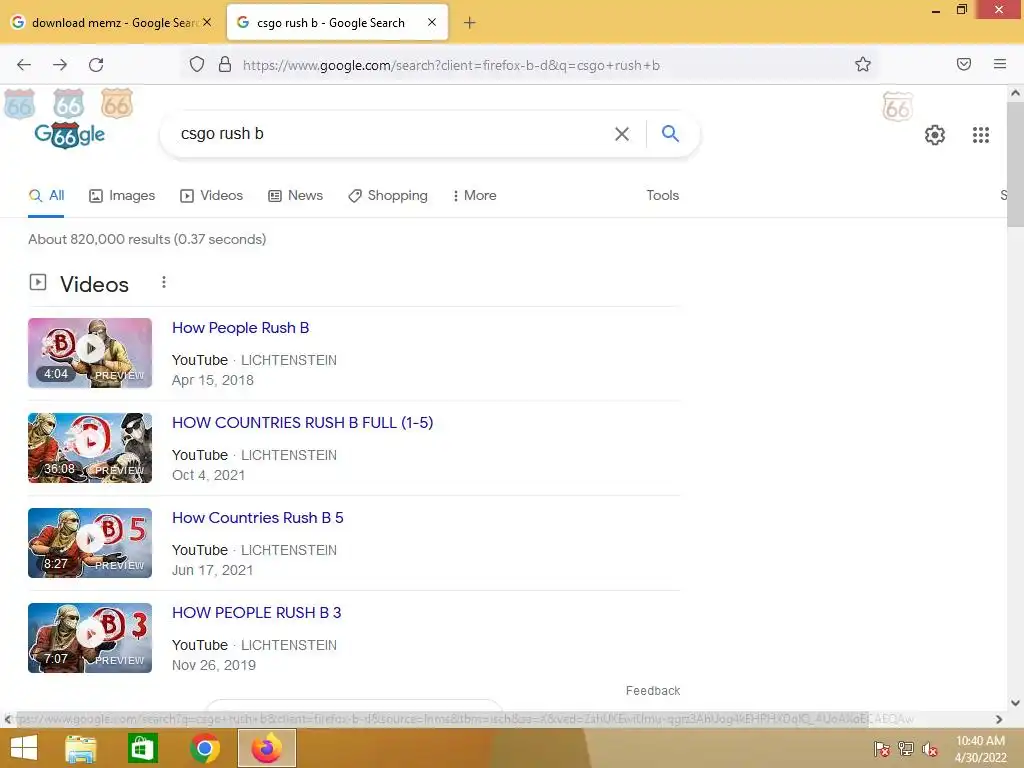Launch Chrome from the taskbar

click(x=204, y=748)
